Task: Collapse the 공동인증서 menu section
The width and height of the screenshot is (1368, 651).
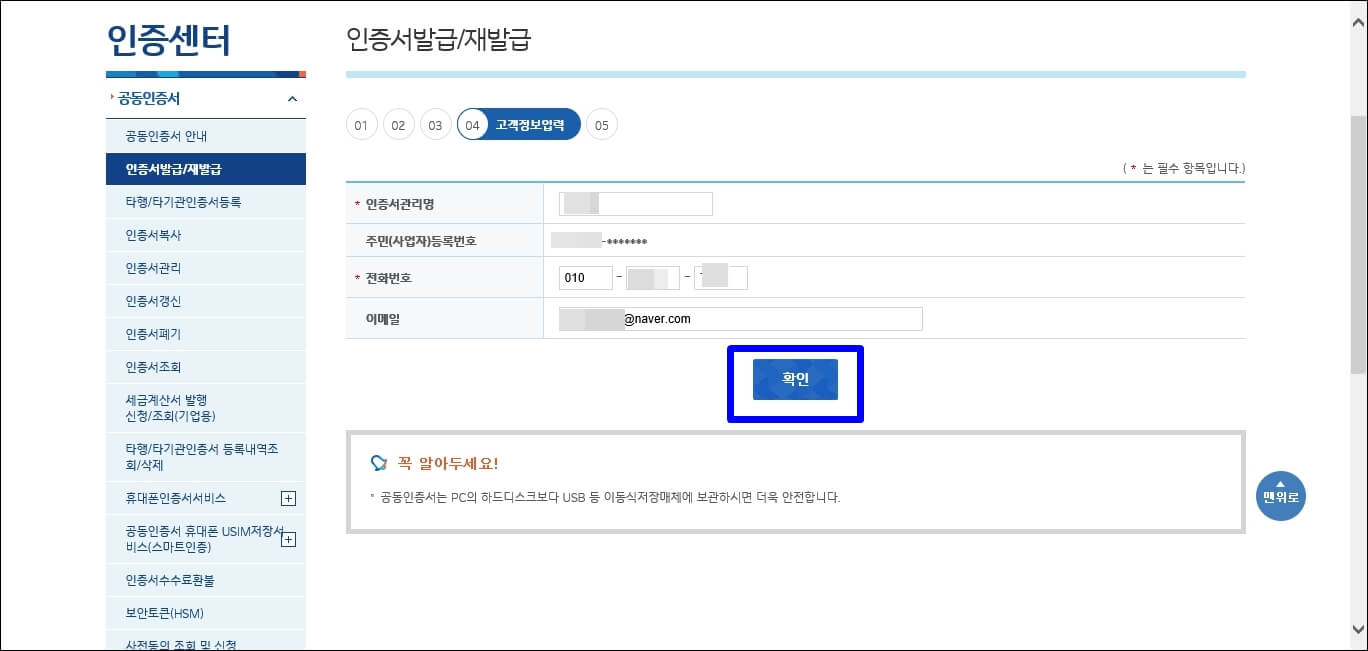Action: point(292,99)
